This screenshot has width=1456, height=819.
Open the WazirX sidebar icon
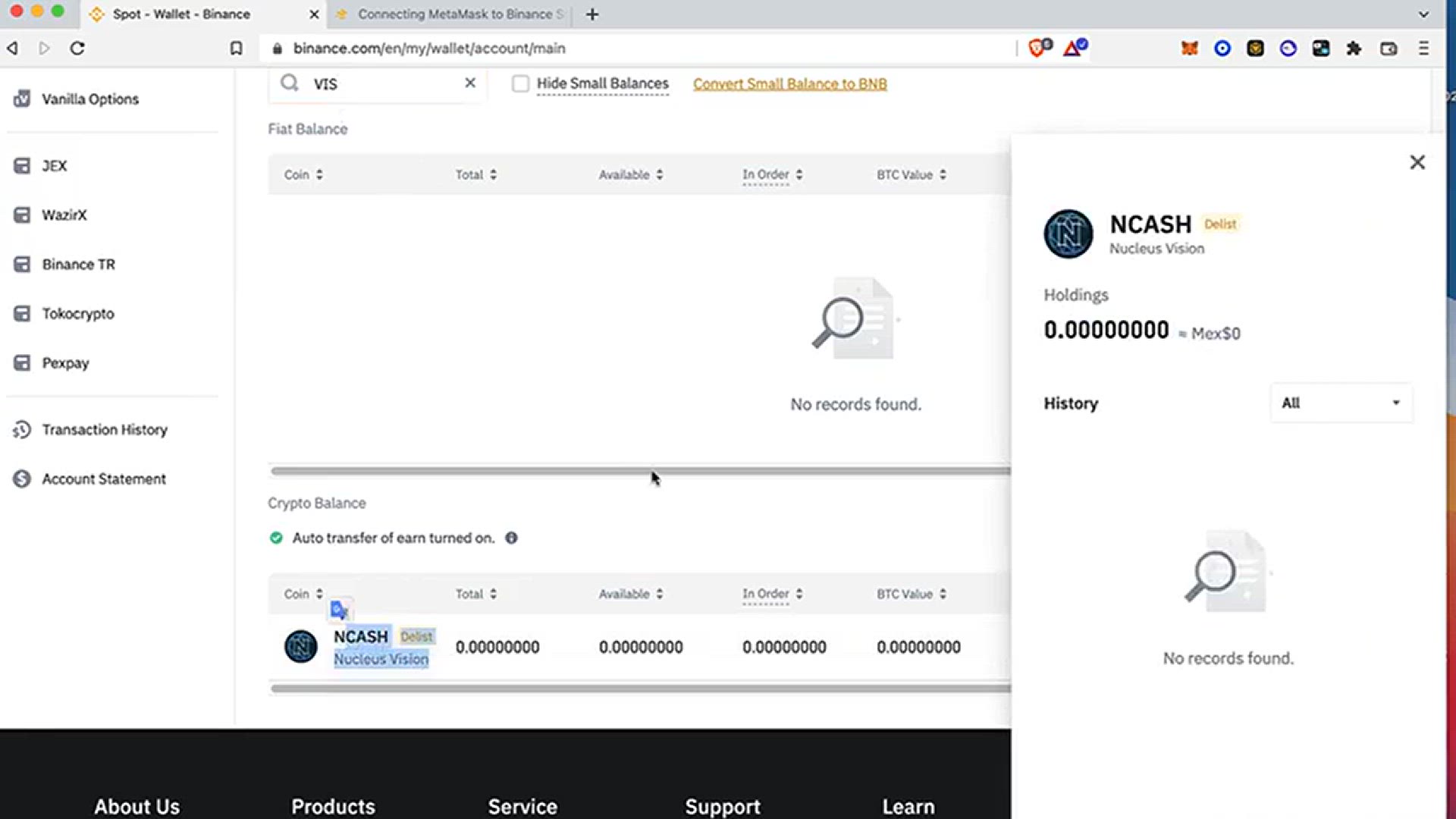[x=22, y=215]
